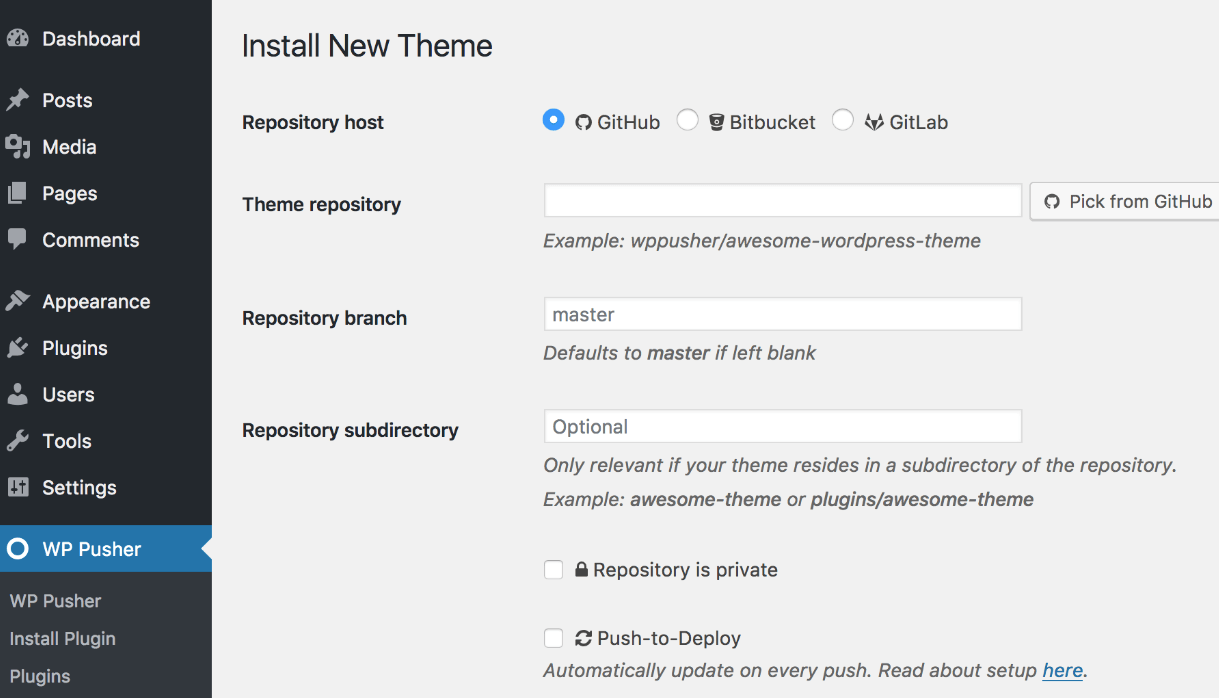This screenshot has width=1219, height=698.
Task: Click the Plugins plug icon
Action: tap(18, 348)
